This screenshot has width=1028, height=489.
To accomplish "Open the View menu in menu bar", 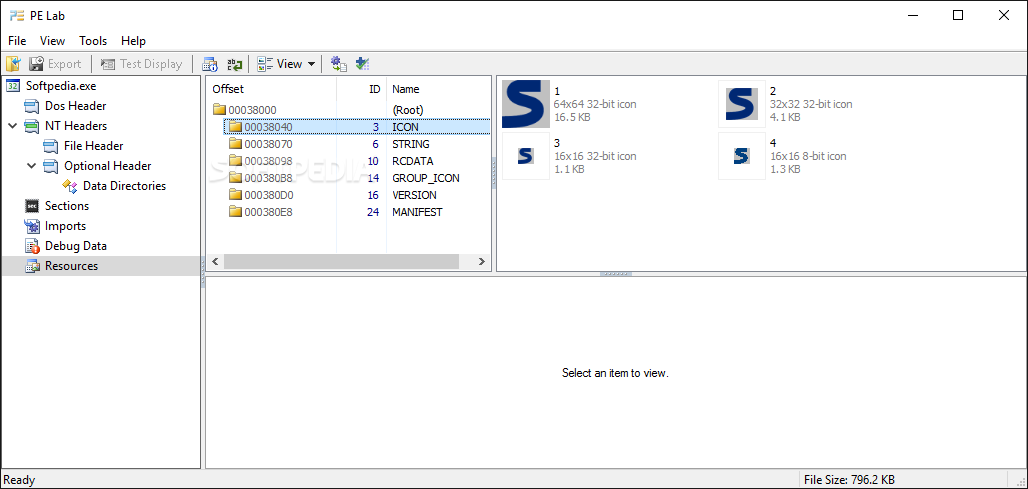I will pos(52,41).
